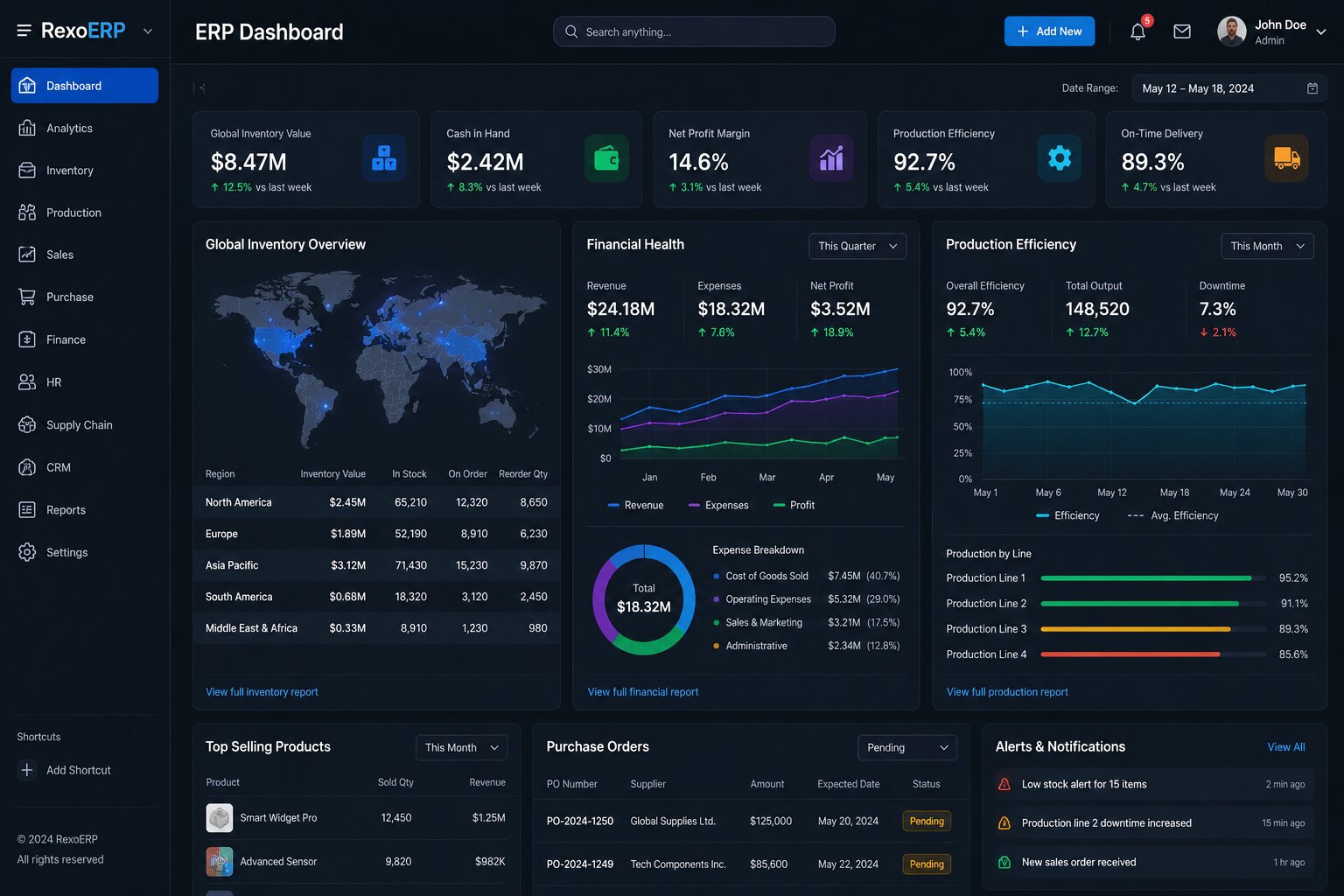Open View full financial report link

pos(643,692)
